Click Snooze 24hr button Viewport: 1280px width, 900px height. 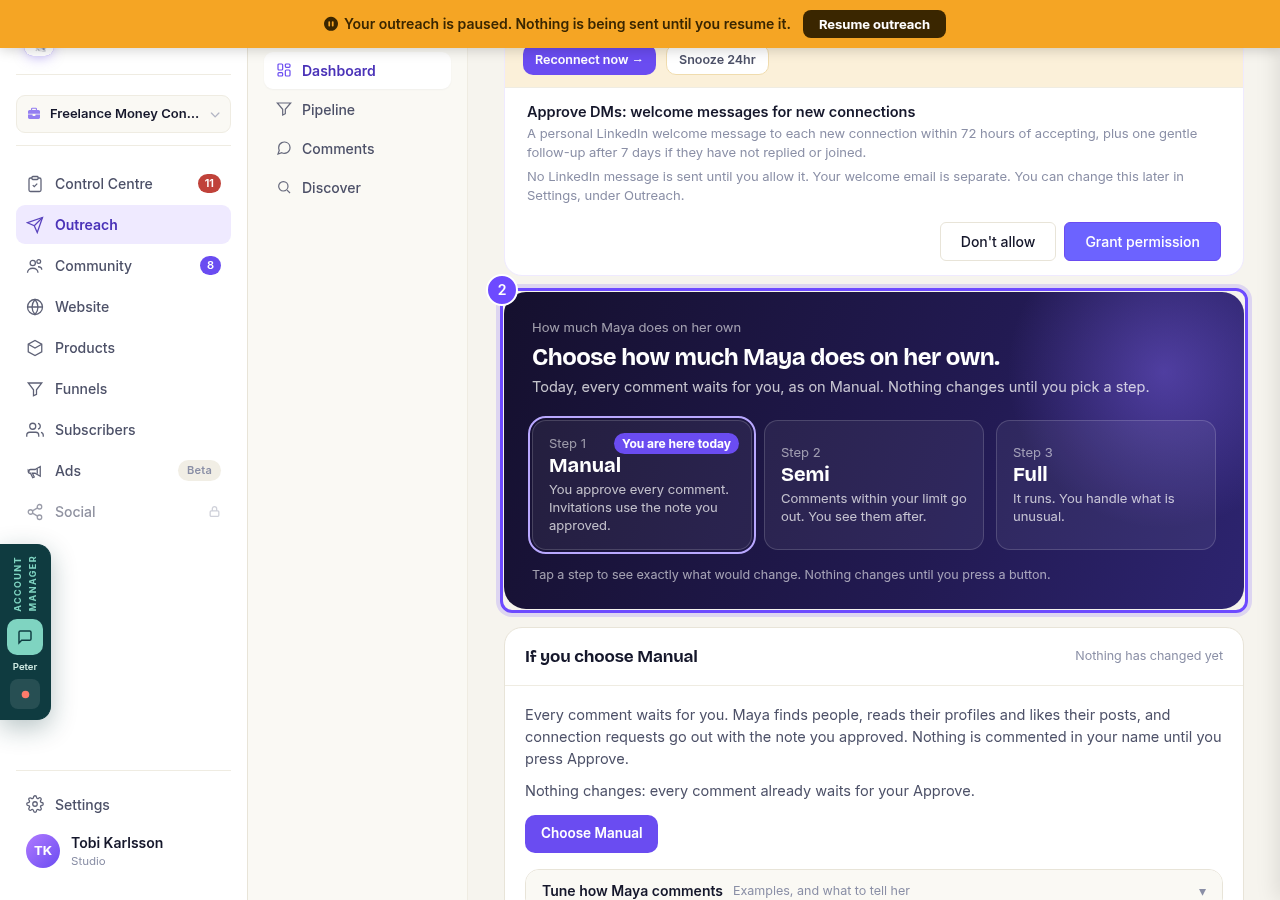click(717, 60)
